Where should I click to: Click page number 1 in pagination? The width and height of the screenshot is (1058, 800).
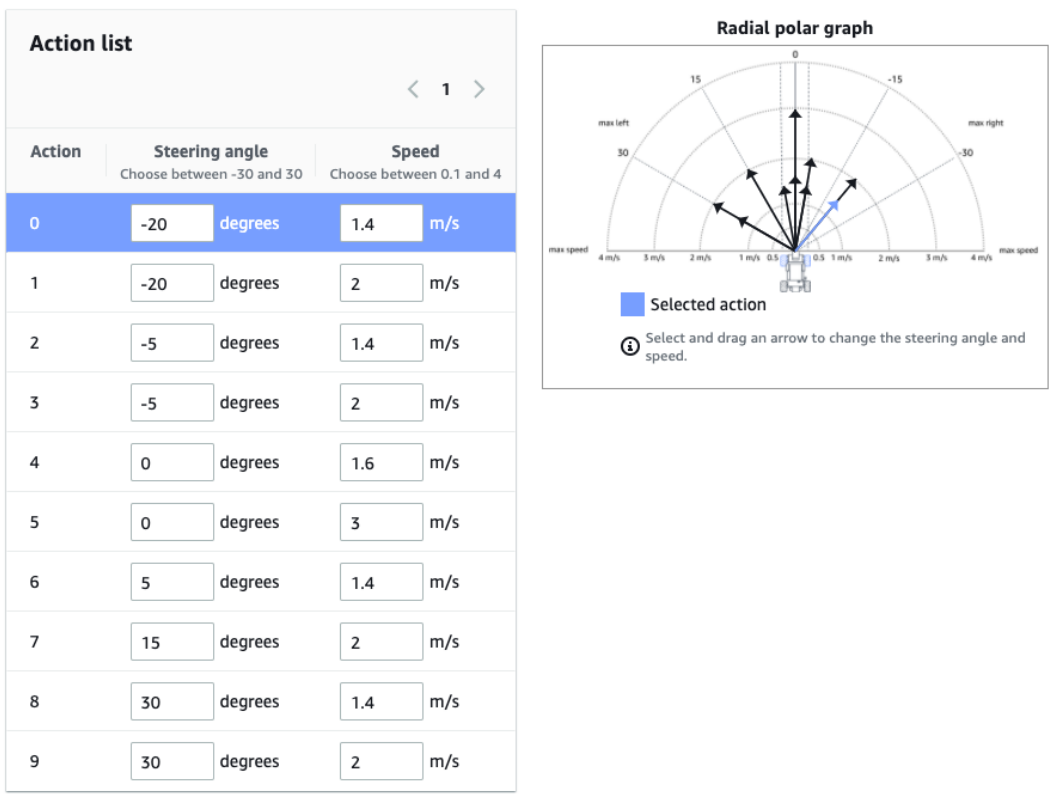point(446,89)
